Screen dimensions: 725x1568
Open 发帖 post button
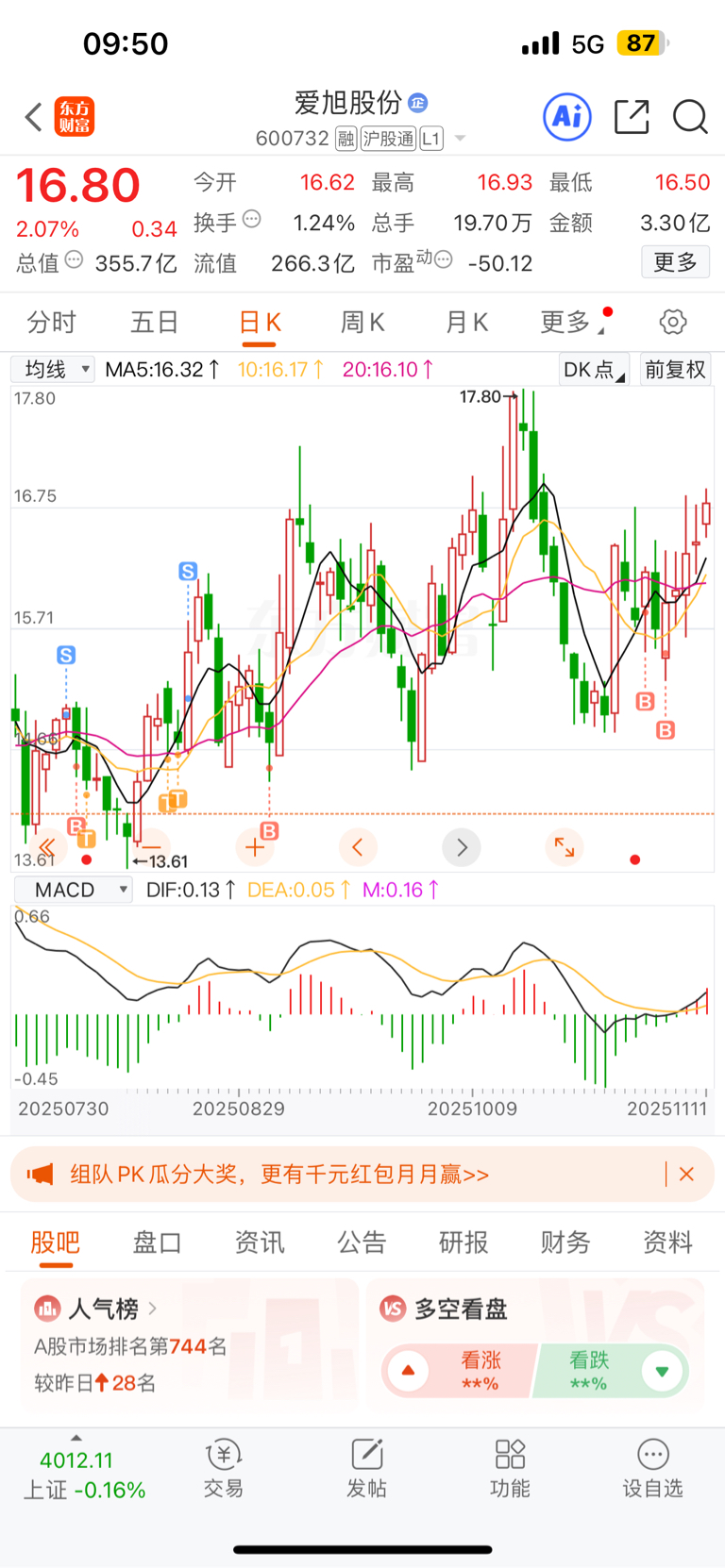366,1470
